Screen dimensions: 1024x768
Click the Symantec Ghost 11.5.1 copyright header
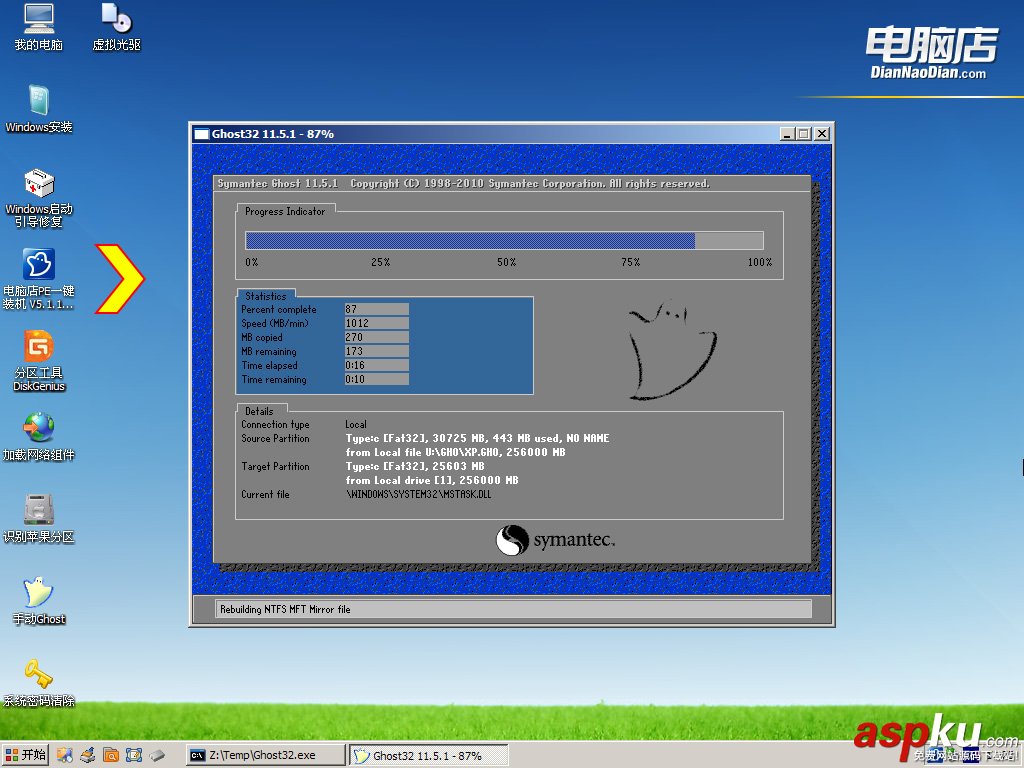click(464, 184)
